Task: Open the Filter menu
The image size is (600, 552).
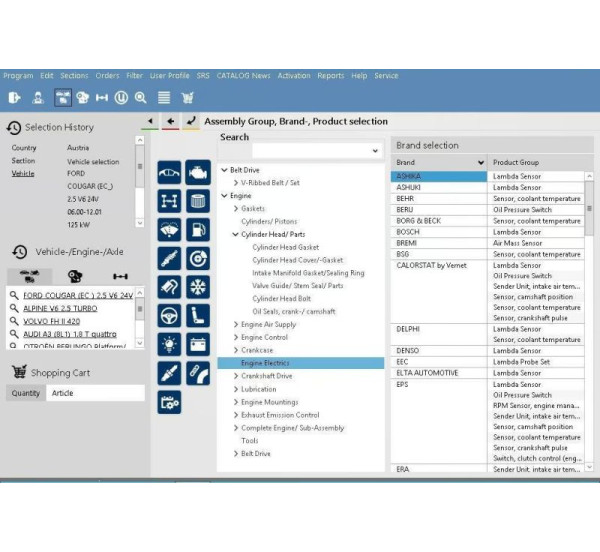Action: pyautogui.click(x=134, y=76)
